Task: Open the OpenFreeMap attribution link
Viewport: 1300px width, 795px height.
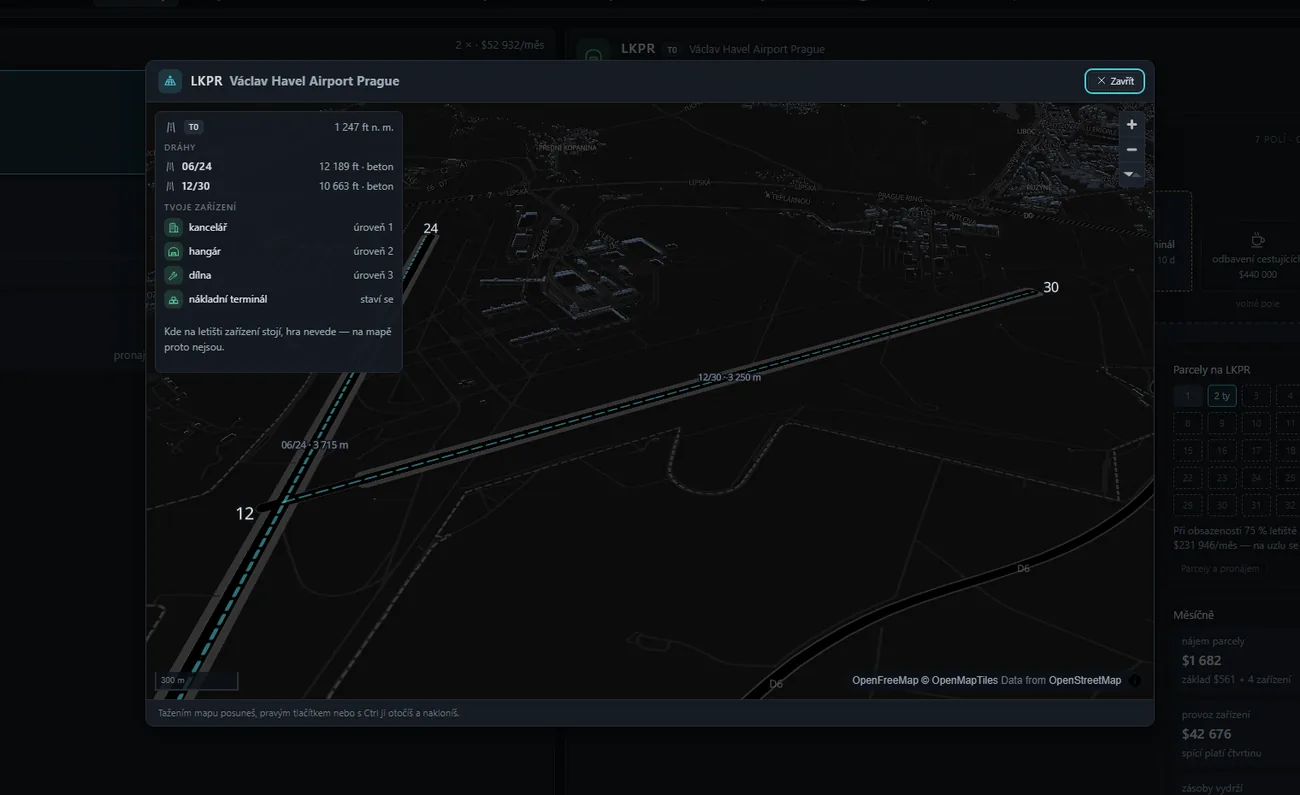Action: [885, 680]
